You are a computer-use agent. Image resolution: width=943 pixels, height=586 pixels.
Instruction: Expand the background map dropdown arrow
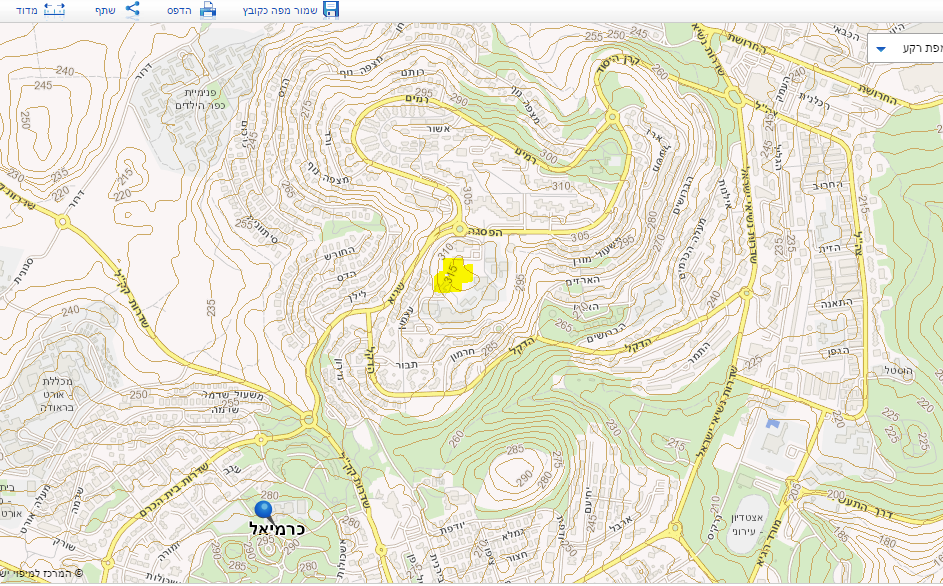(x=881, y=49)
